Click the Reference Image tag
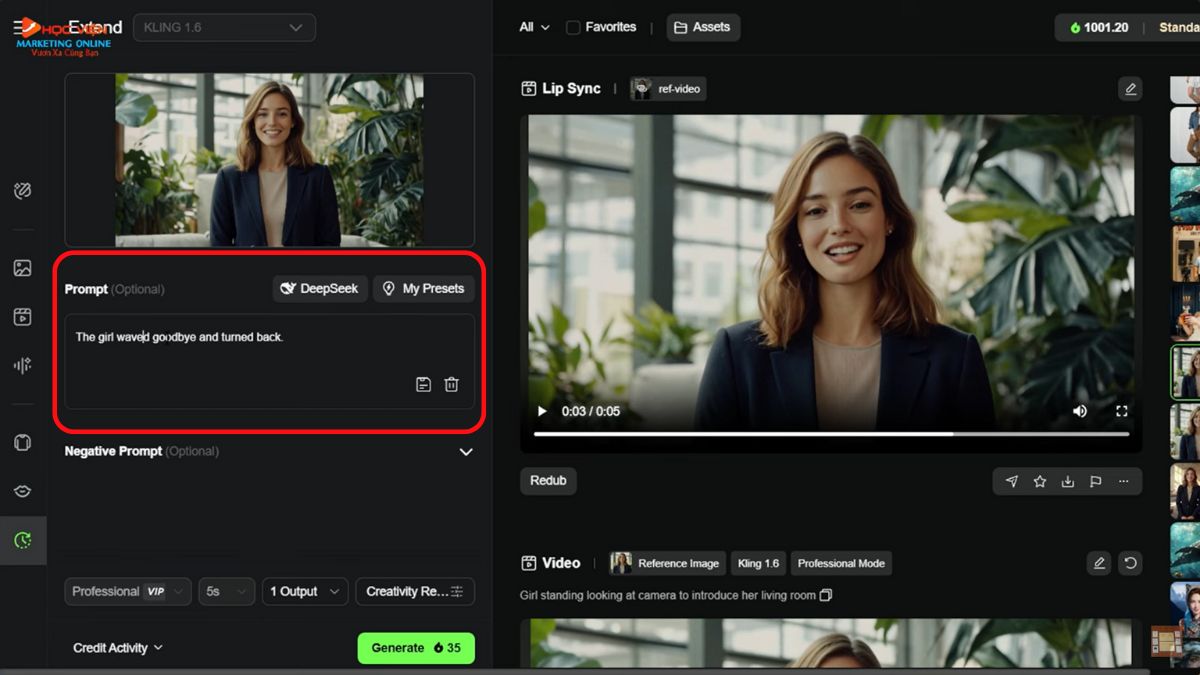Image resolution: width=1200 pixels, height=675 pixels. pos(667,563)
